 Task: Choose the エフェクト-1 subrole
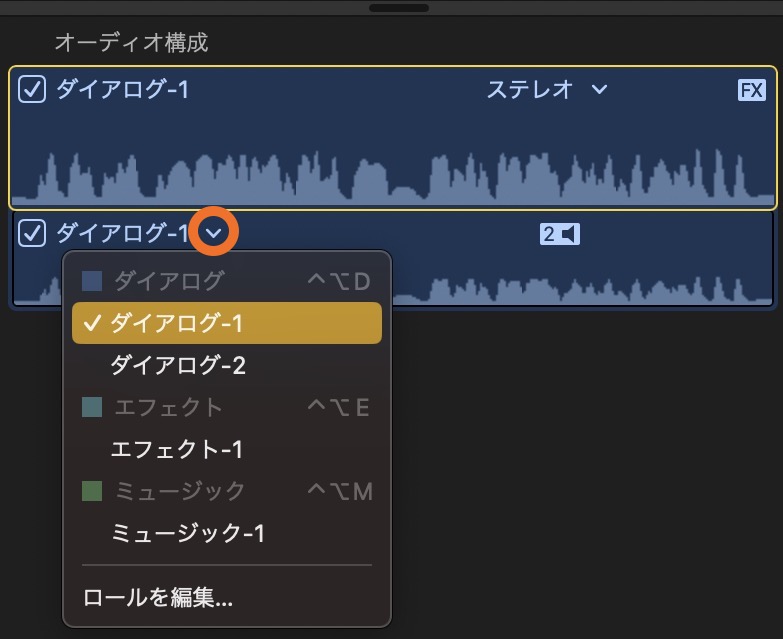[227, 449]
